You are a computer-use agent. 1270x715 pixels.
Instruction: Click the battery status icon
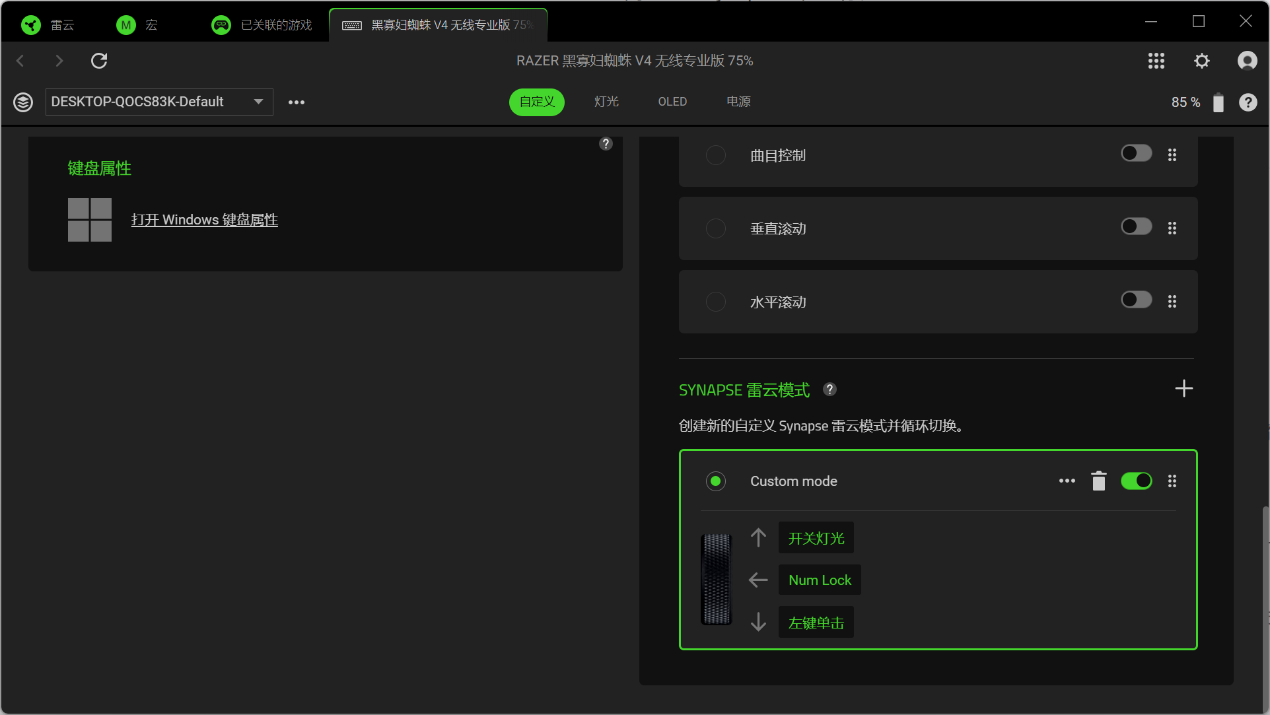[x=1218, y=102]
